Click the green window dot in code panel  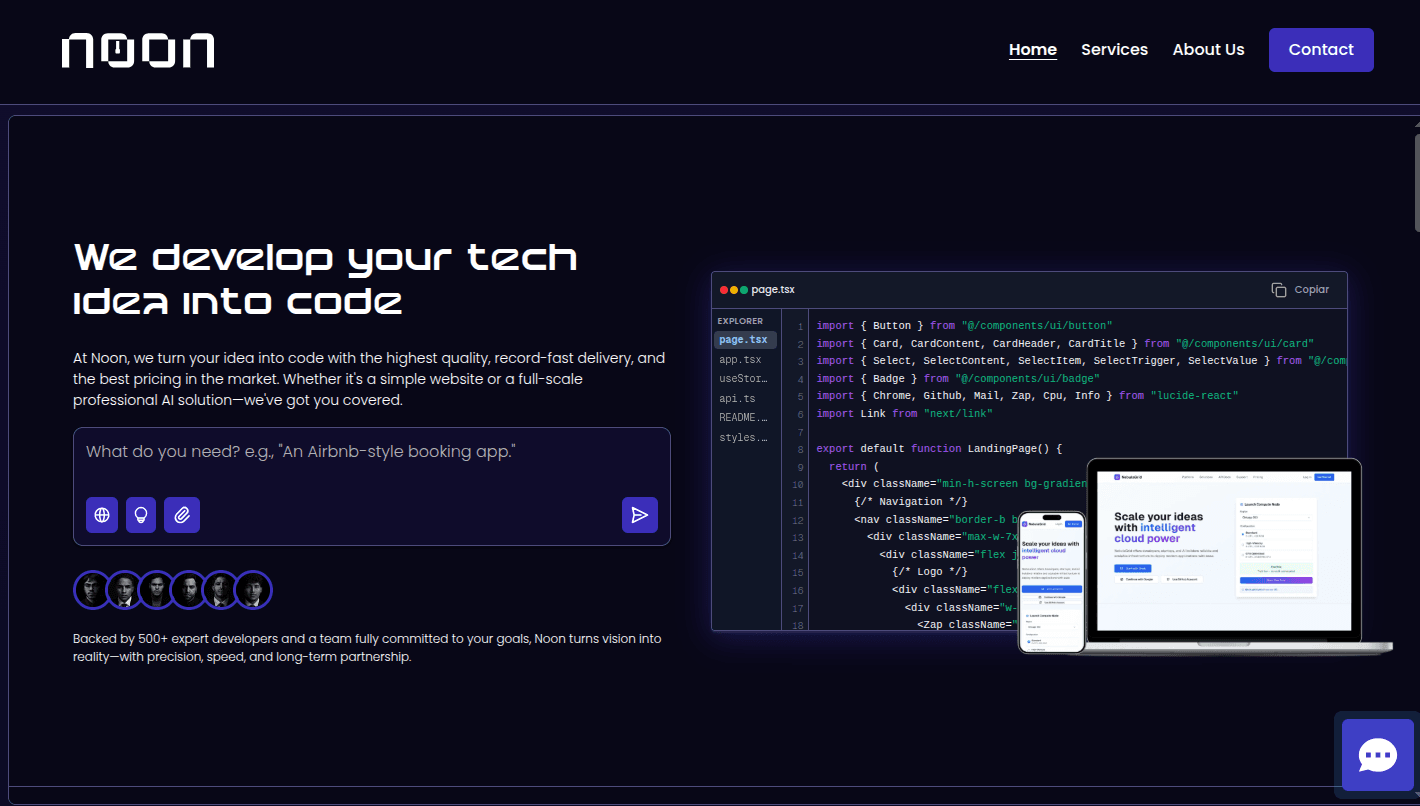(x=744, y=289)
